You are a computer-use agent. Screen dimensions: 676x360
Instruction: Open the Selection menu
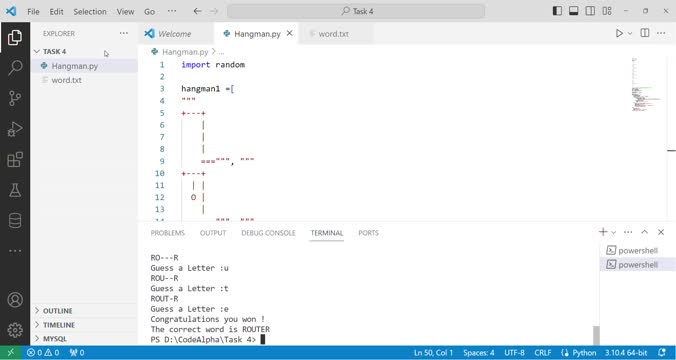pyautogui.click(x=90, y=12)
